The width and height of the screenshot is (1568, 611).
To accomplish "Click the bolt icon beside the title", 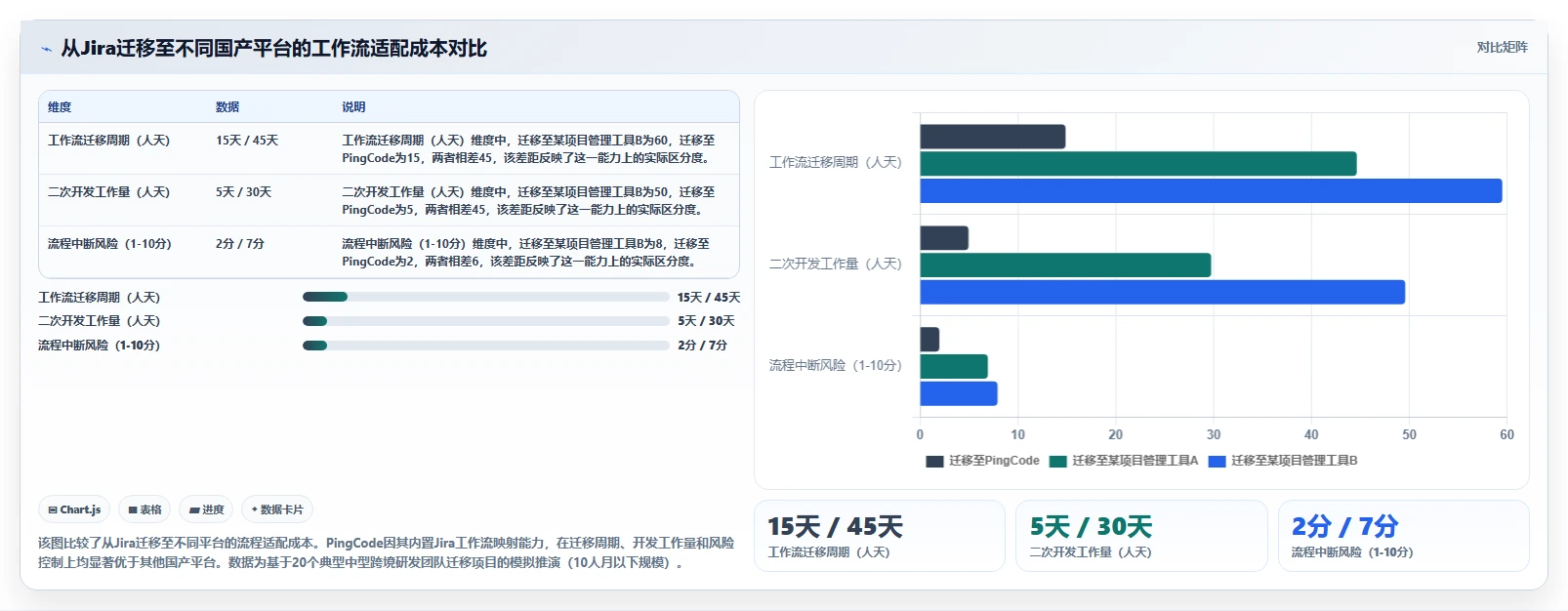I will tap(46, 49).
